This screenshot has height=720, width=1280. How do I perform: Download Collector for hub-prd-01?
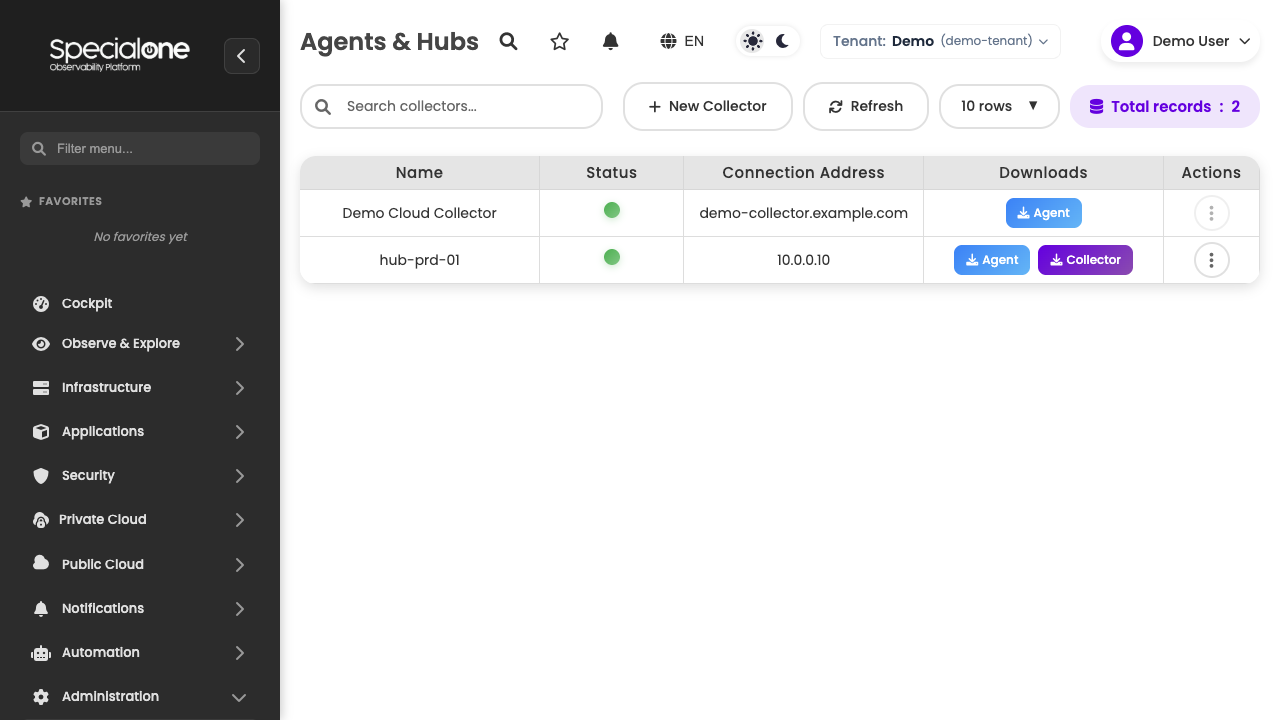point(1085,260)
